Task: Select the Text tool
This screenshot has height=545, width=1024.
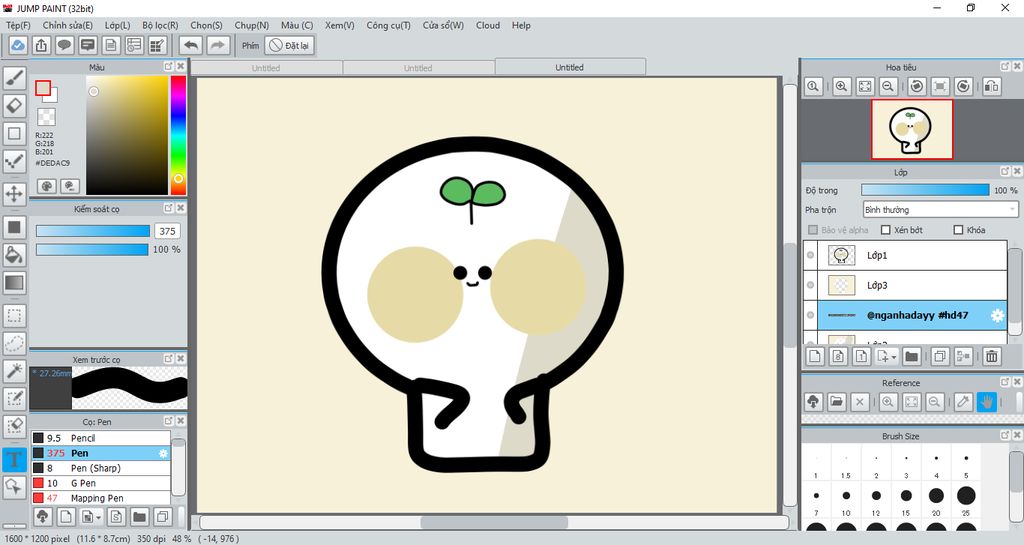Action: (14, 459)
